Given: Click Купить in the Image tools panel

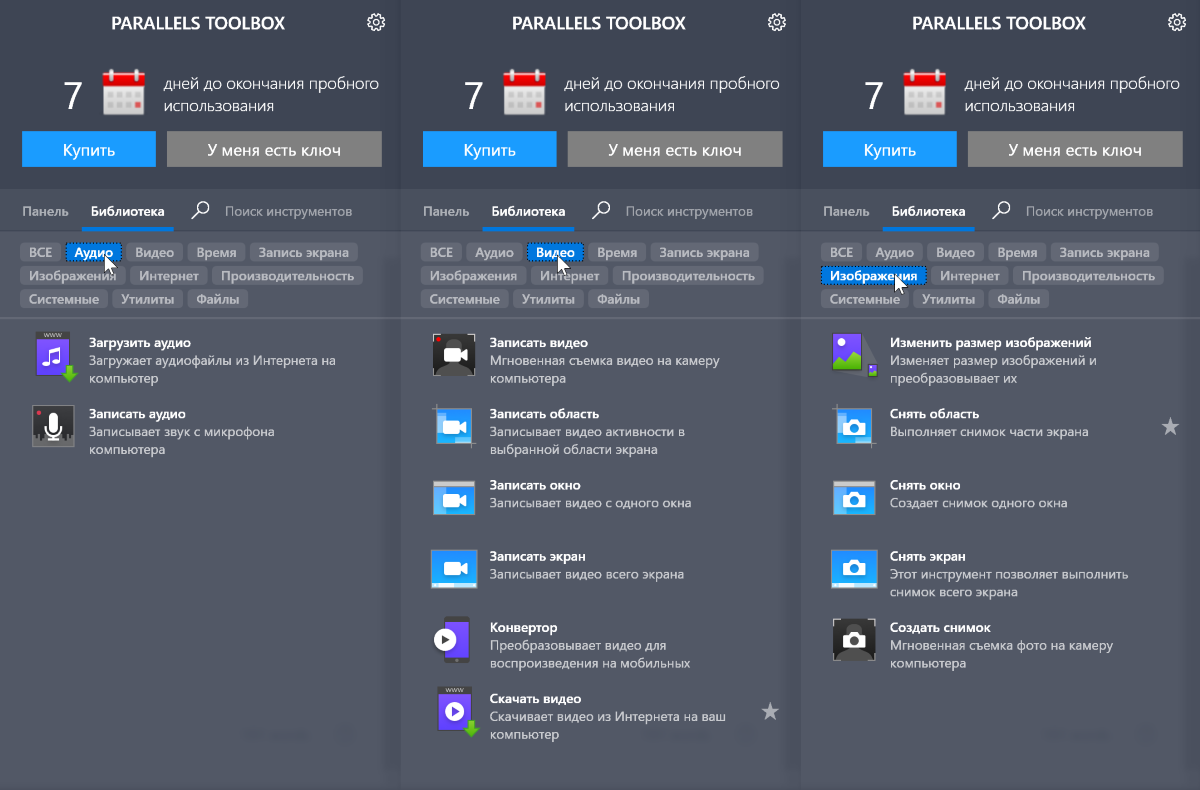Looking at the screenshot, I should 890,149.
